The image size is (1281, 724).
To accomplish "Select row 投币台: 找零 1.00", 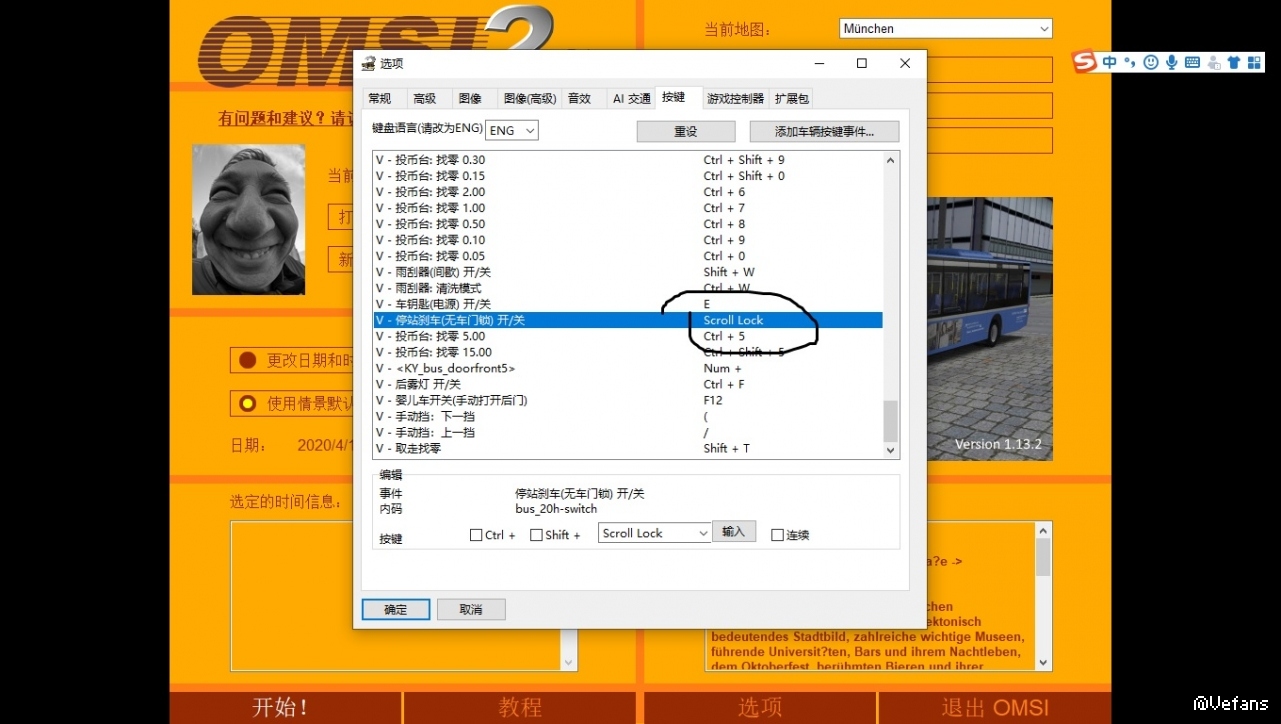I will tap(628, 208).
